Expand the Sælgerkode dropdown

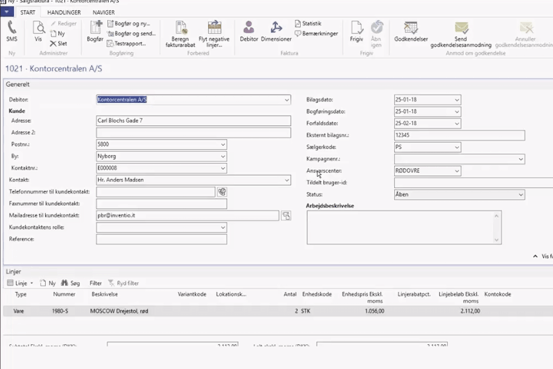pos(457,147)
